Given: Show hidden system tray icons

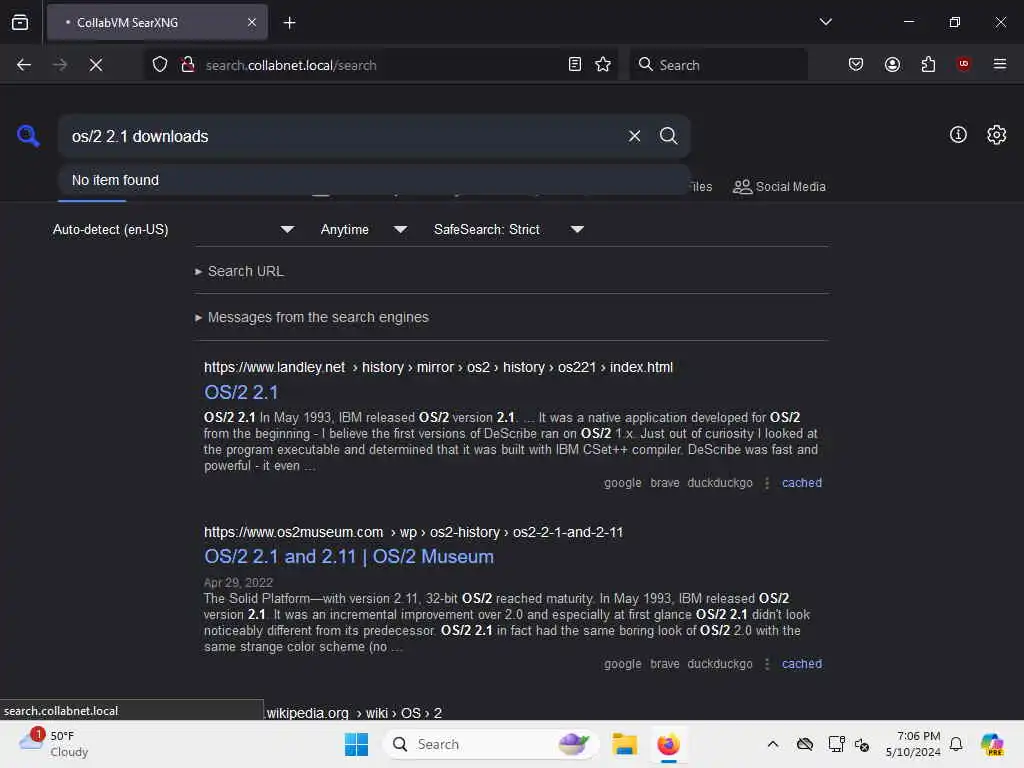Looking at the screenshot, I should [772, 744].
